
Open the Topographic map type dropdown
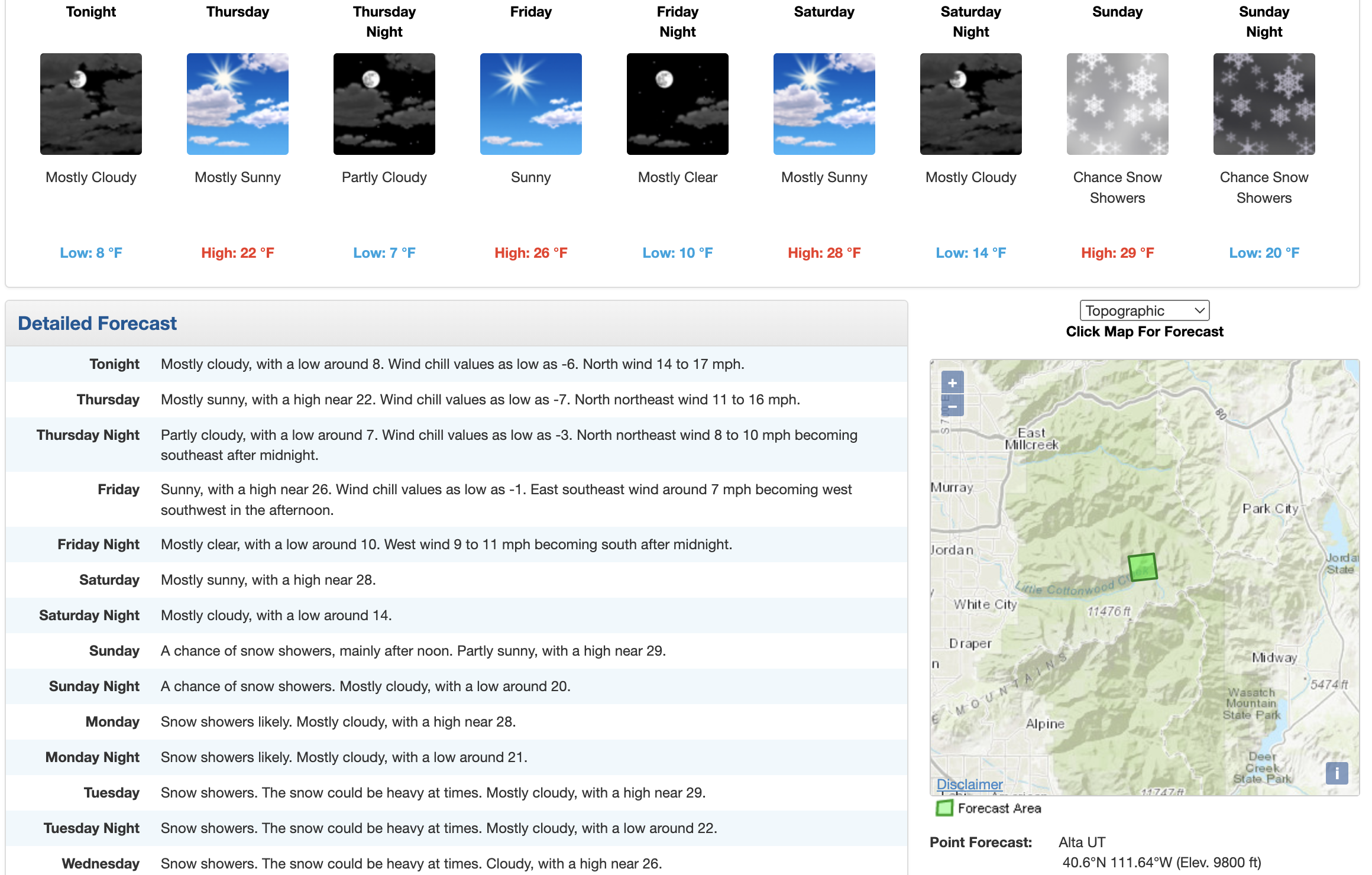coord(1144,310)
